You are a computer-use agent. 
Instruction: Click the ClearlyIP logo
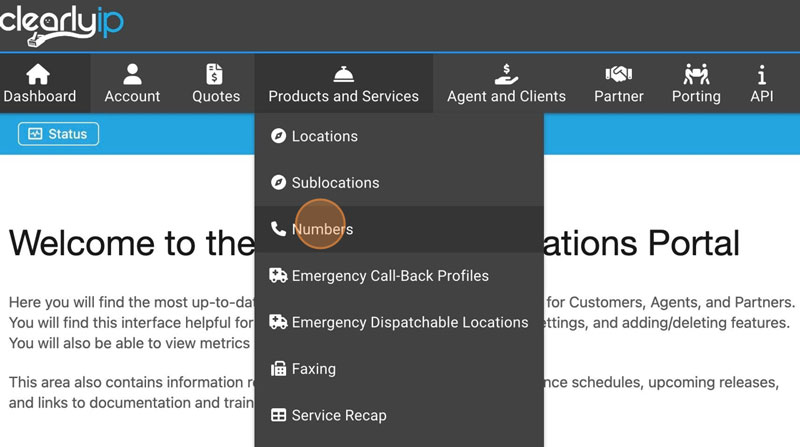[x=62, y=25]
